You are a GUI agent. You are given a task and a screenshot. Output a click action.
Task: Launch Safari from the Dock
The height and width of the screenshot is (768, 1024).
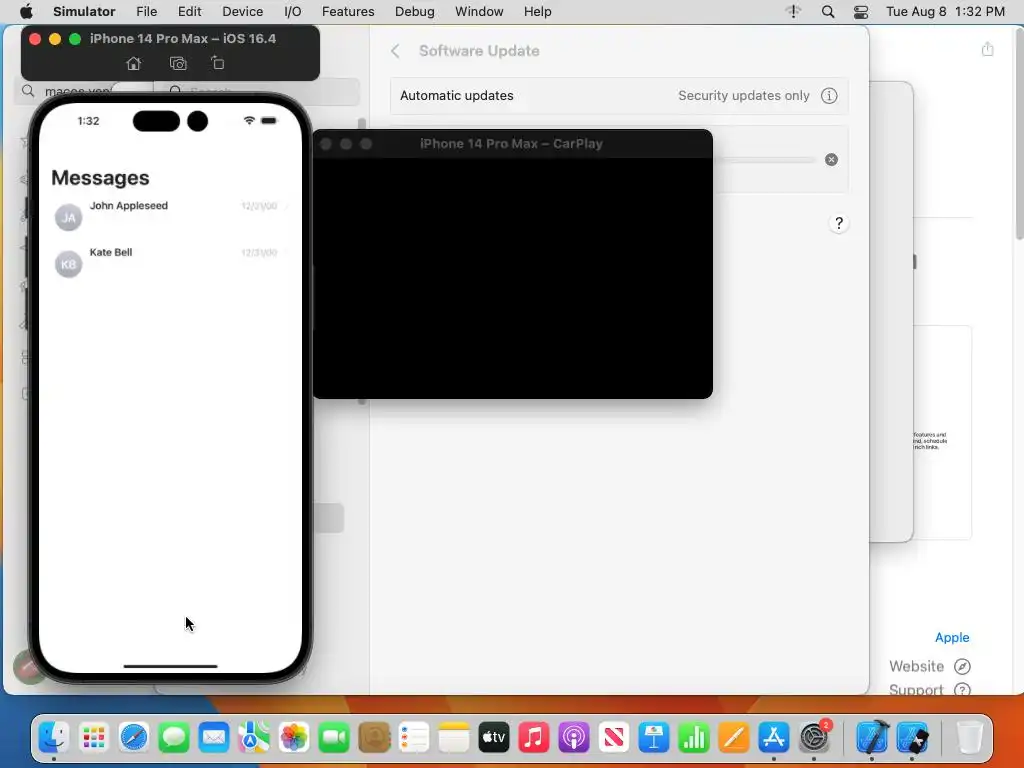pyautogui.click(x=134, y=738)
